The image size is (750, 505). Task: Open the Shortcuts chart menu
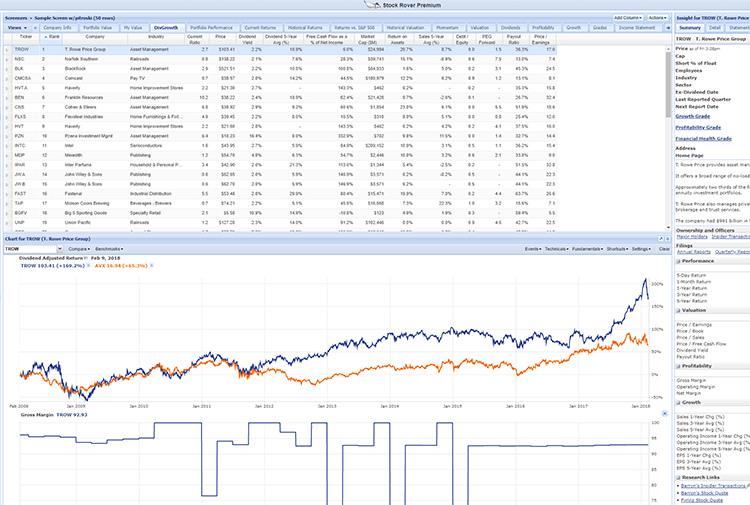click(617, 249)
